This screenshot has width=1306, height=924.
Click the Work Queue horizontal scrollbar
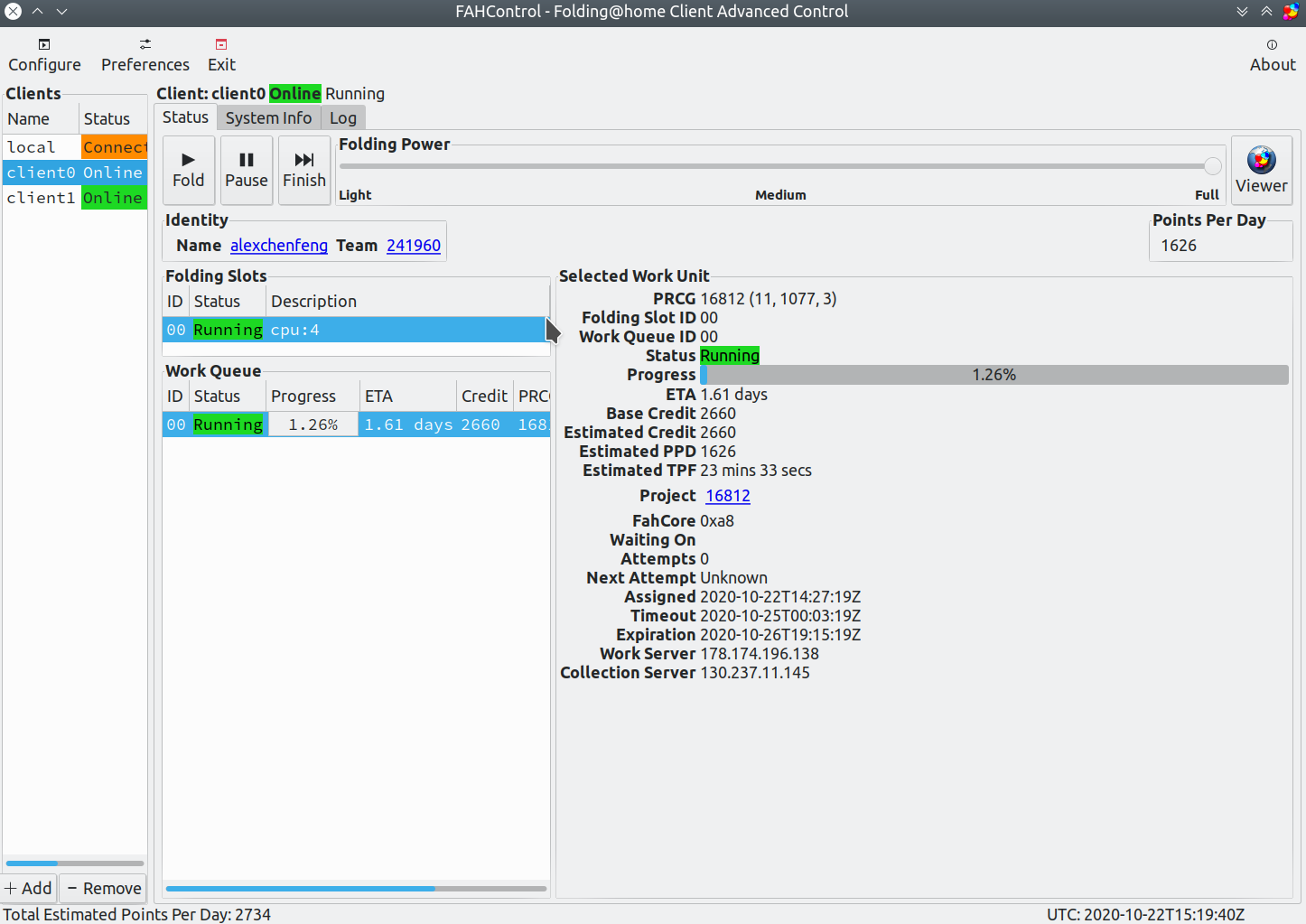pyautogui.click(x=356, y=889)
